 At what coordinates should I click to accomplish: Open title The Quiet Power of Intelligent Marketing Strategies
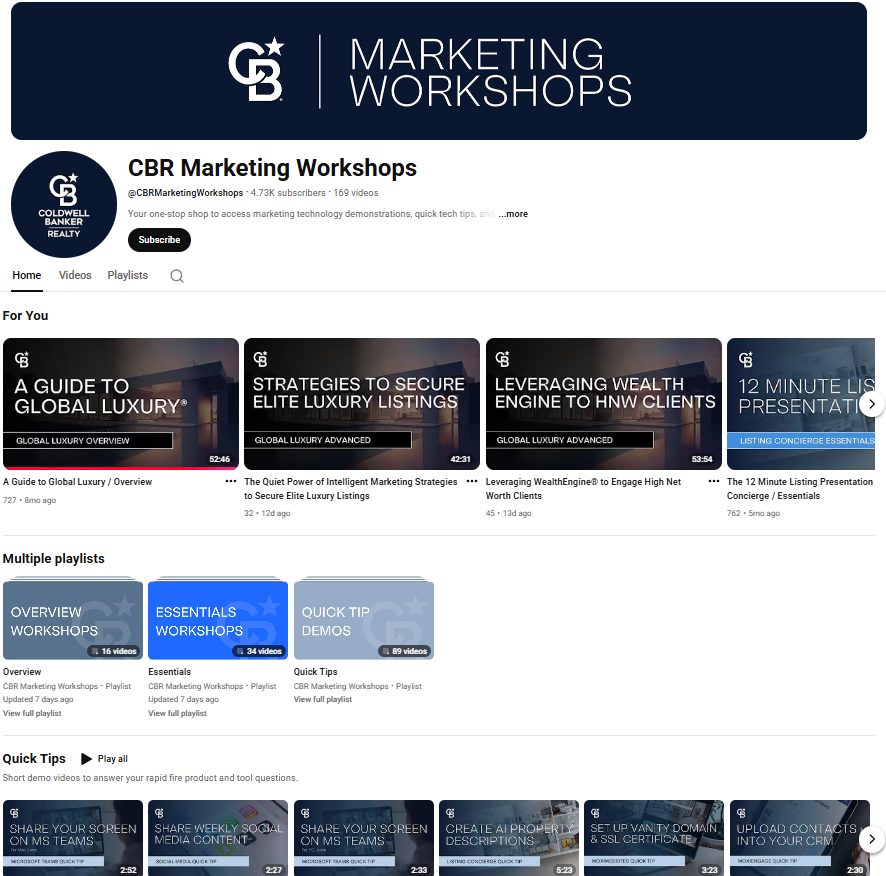[350, 488]
